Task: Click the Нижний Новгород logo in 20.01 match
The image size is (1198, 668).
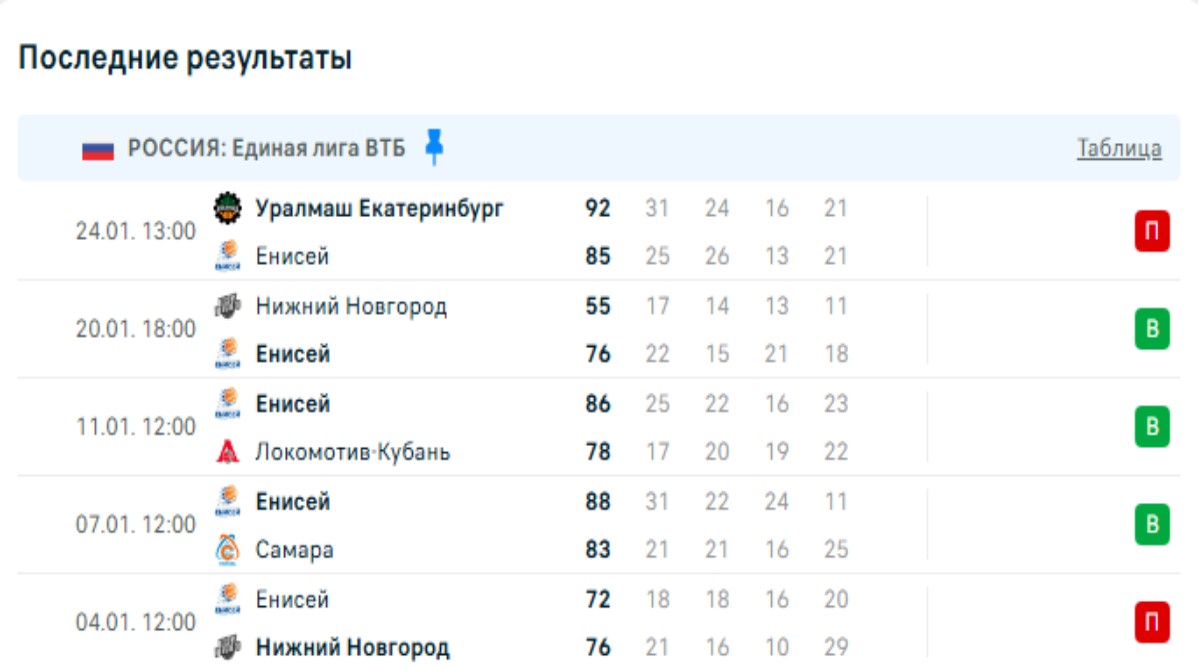Action: click(x=228, y=306)
